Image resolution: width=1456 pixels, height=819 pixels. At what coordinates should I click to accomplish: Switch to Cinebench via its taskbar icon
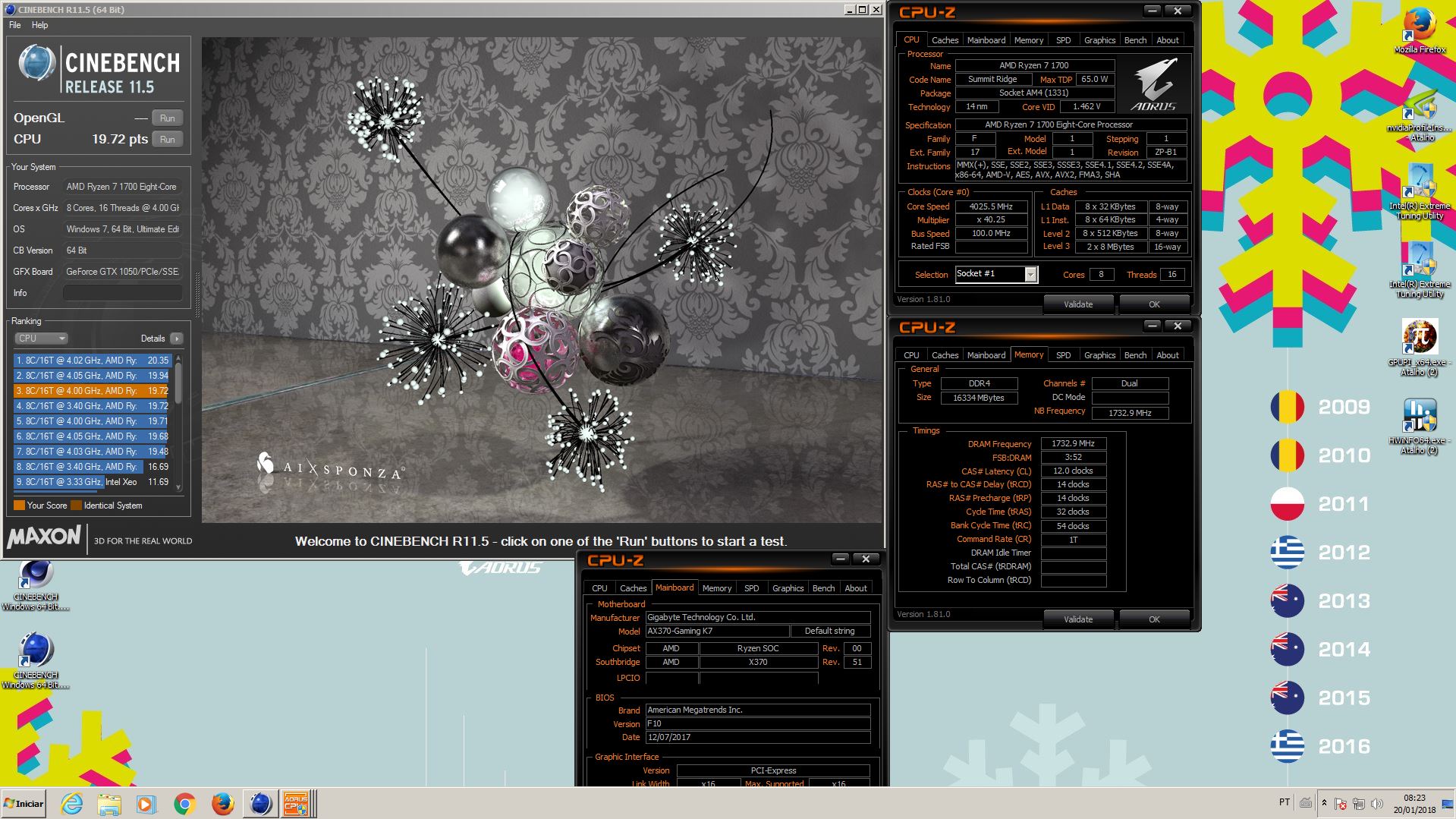click(x=260, y=803)
